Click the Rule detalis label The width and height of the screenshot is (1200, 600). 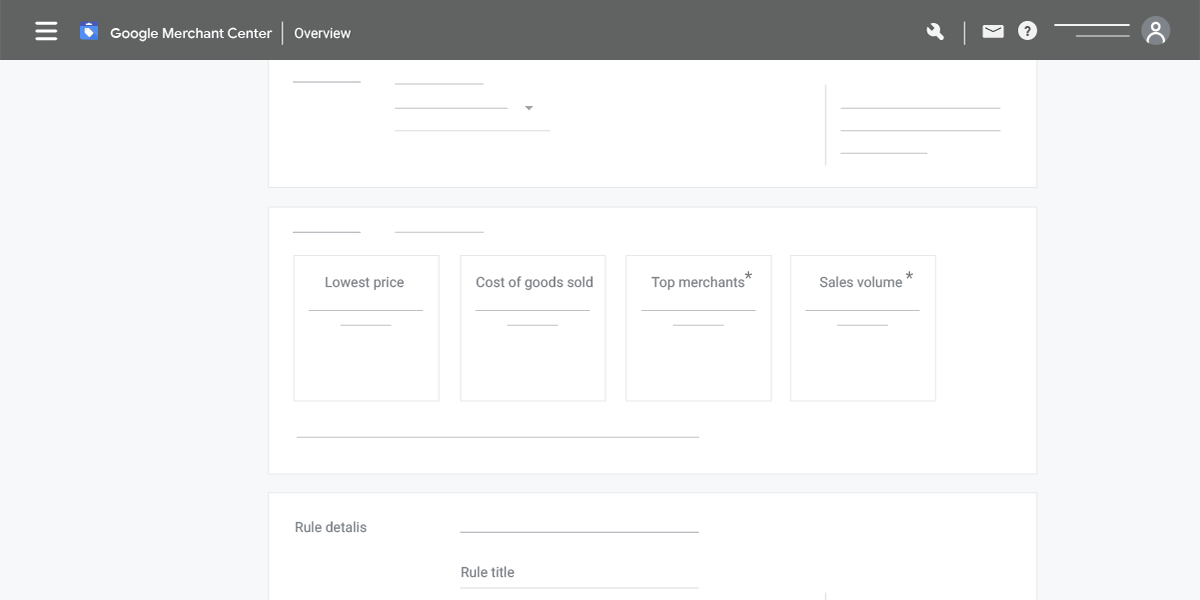tap(331, 527)
